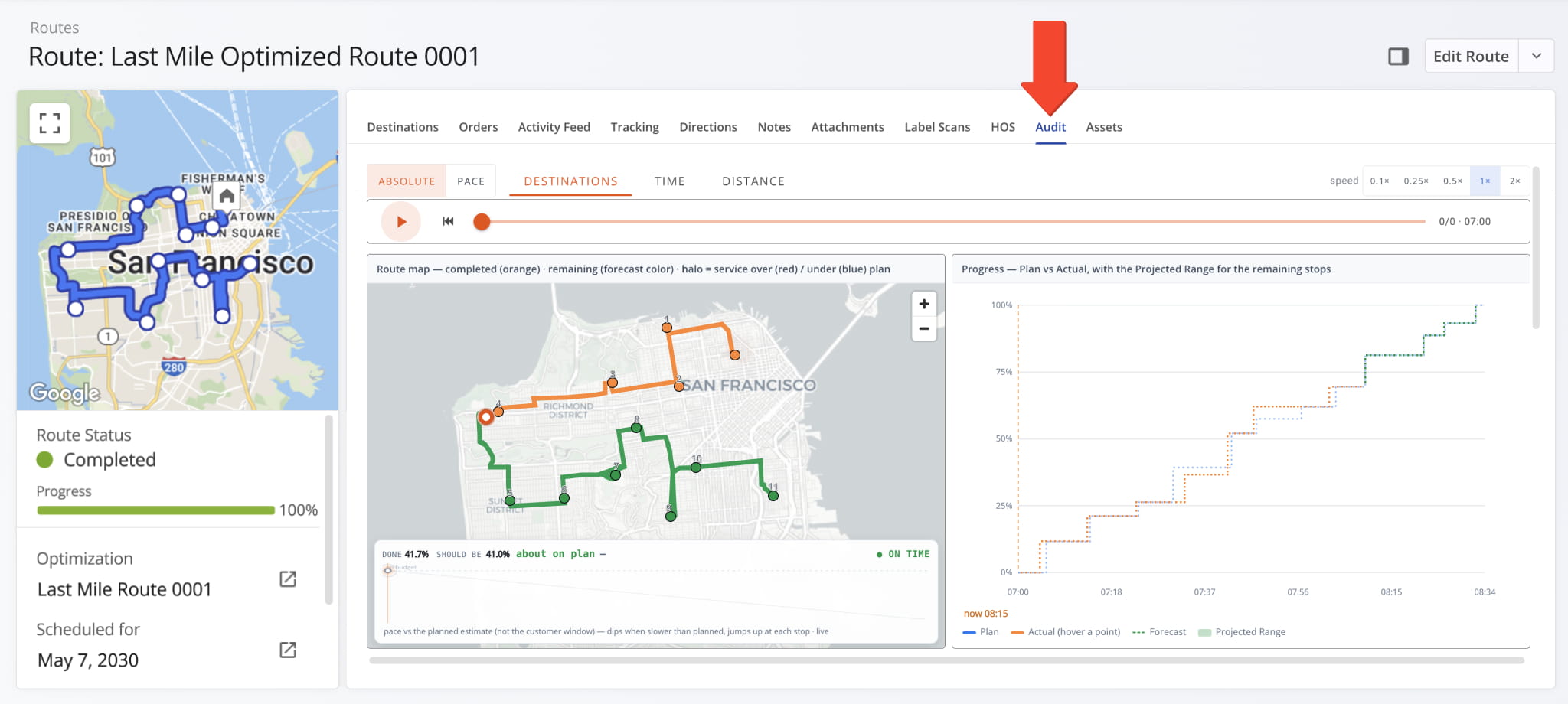
Task: Click the Interstate 280 shield on map
Action: coord(174,367)
